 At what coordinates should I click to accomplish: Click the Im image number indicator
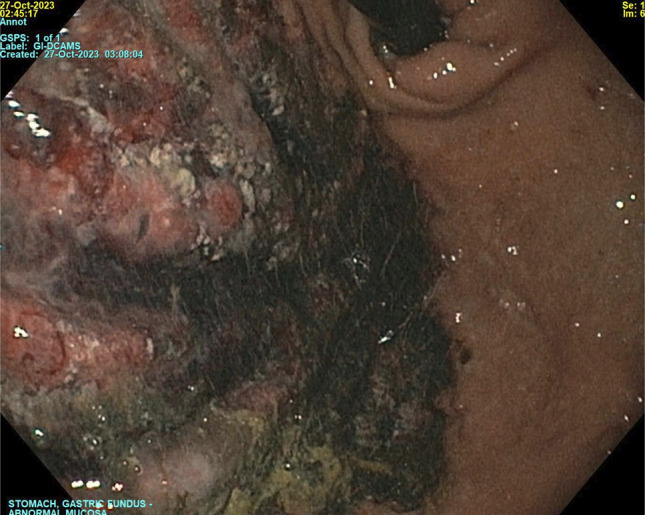pos(634,14)
